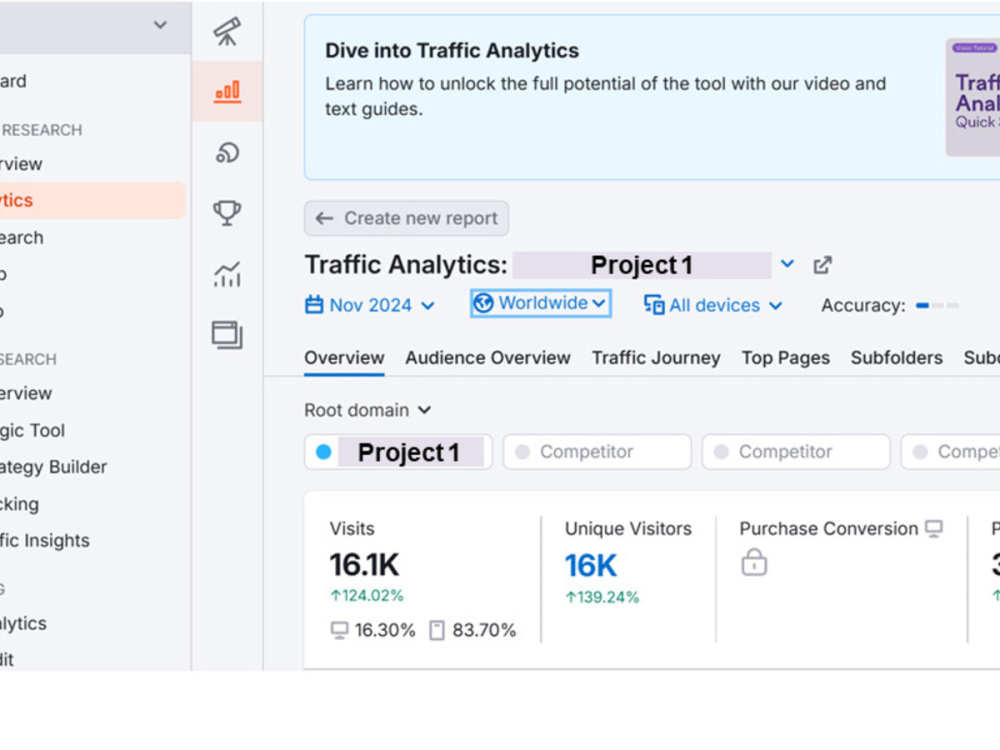The width and height of the screenshot is (1000, 750).
Task: Open project in new window icon
Action: [x=823, y=265]
